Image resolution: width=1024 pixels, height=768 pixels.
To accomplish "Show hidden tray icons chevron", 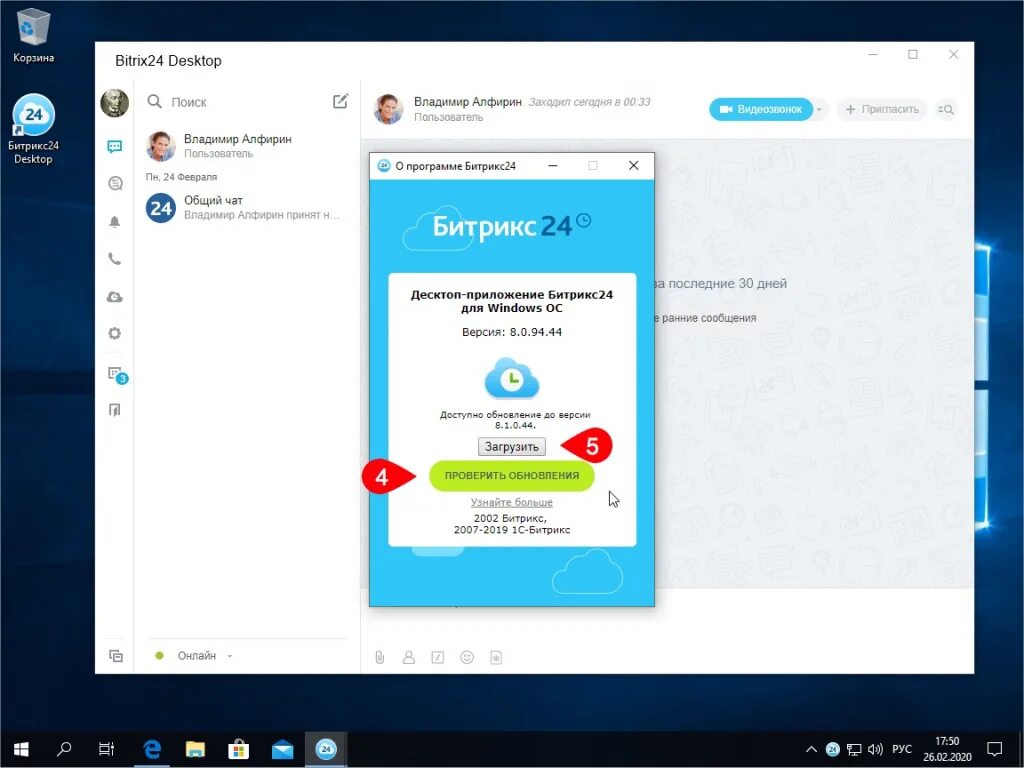I will 811,749.
